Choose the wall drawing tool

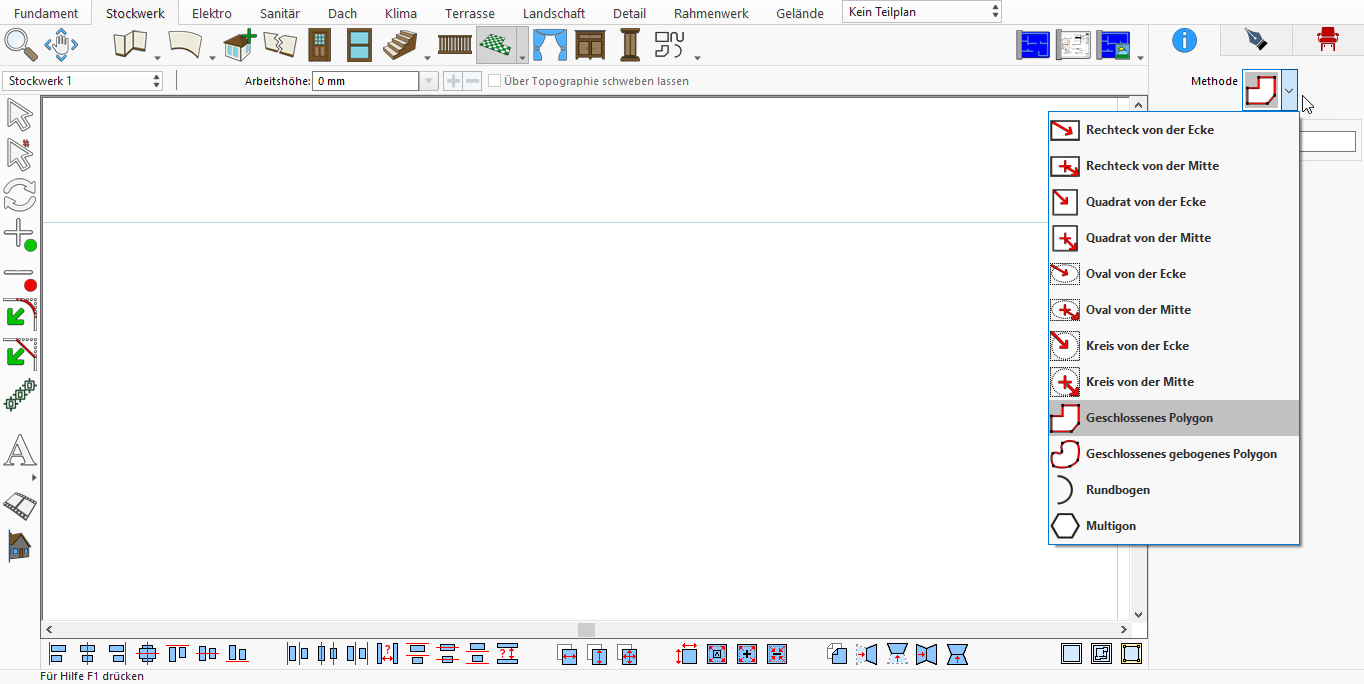pyautogui.click(x=130, y=45)
